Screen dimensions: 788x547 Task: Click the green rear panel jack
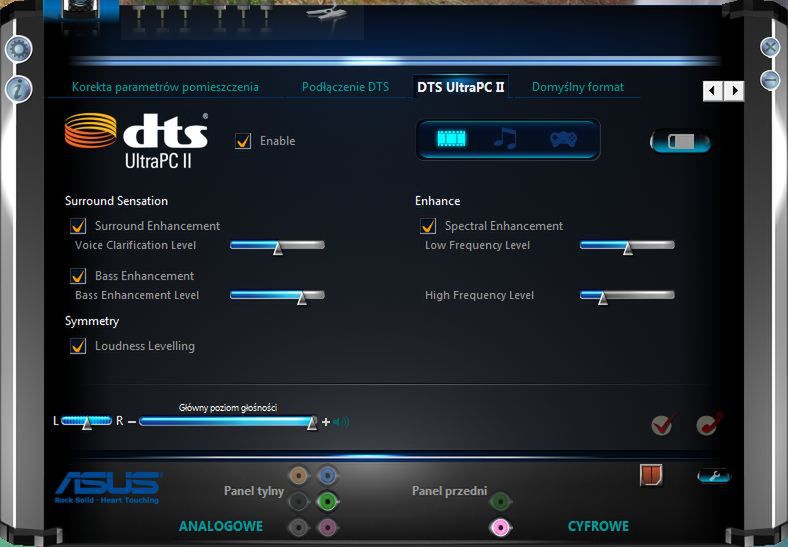click(x=328, y=501)
